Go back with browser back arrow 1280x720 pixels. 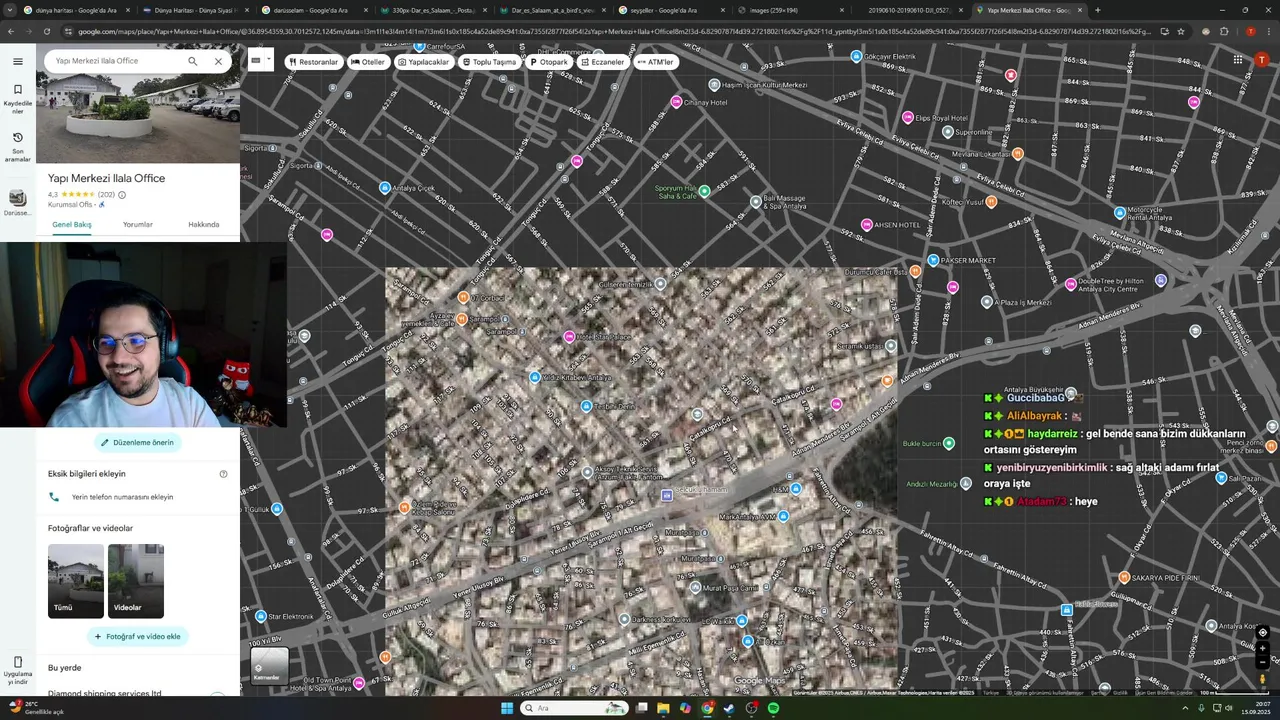pyautogui.click(x=10, y=31)
